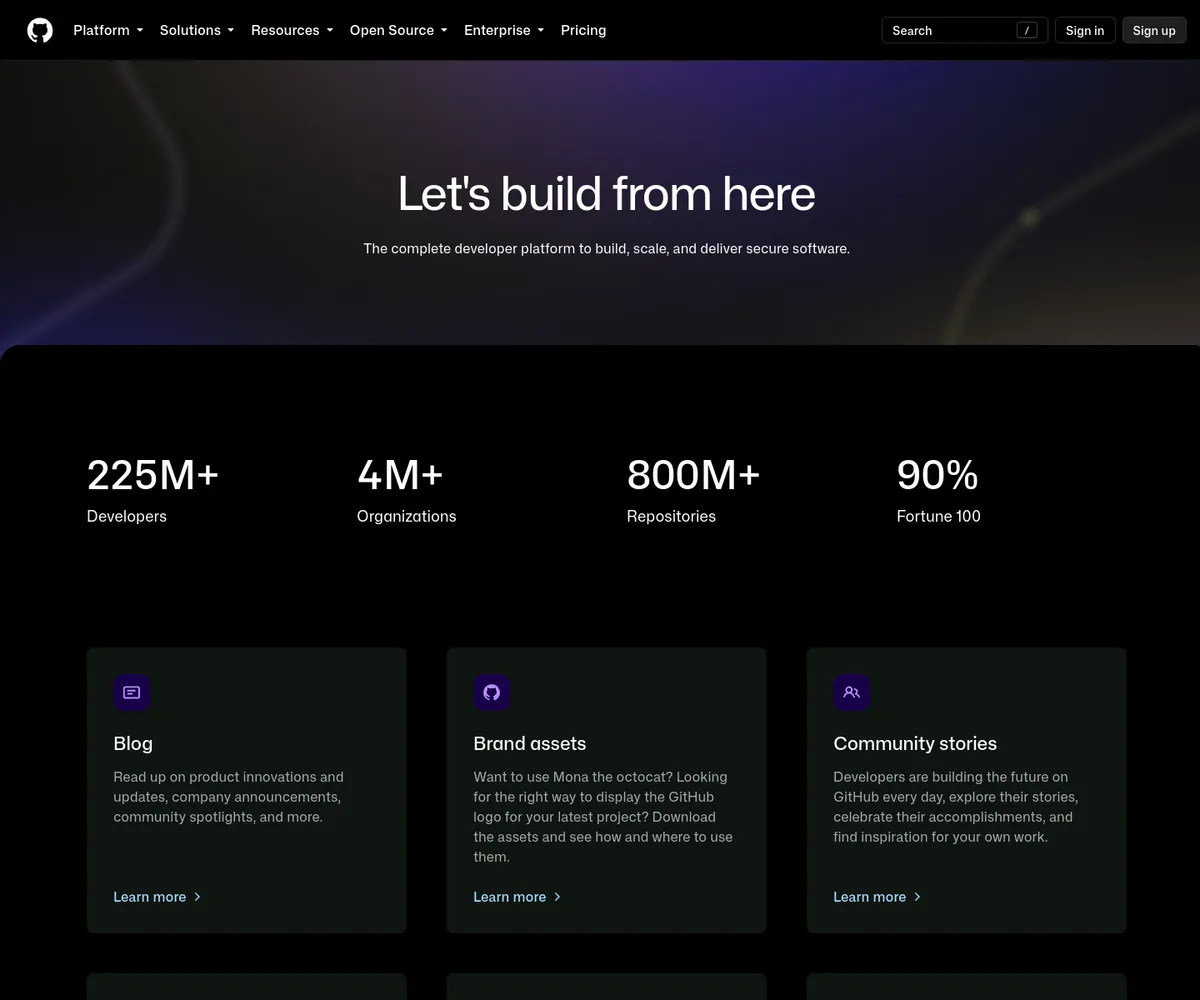1200x1000 pixels.
Task: Click the Community stories people icon
Action: (x=852, y=692)
